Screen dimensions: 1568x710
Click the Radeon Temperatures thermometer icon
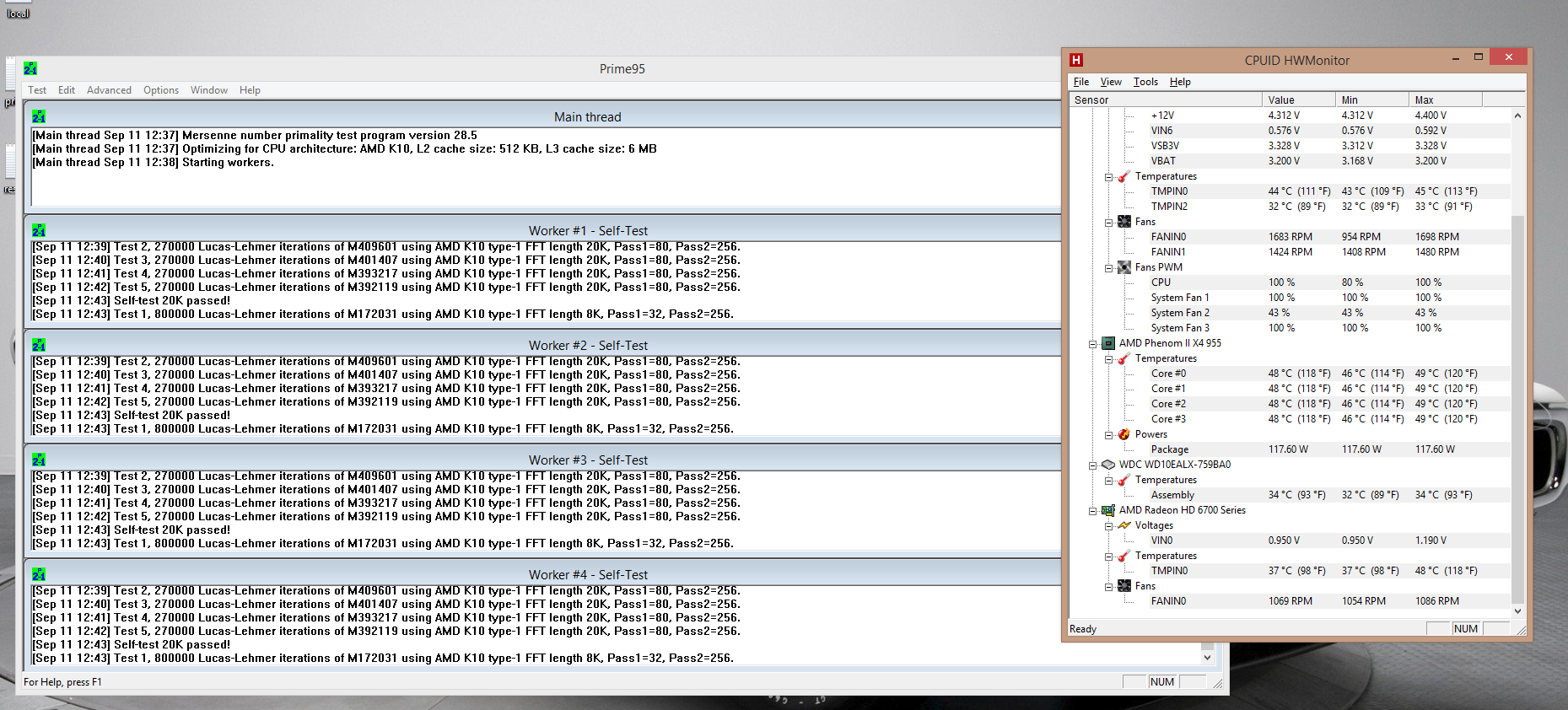coord(1124,556)
